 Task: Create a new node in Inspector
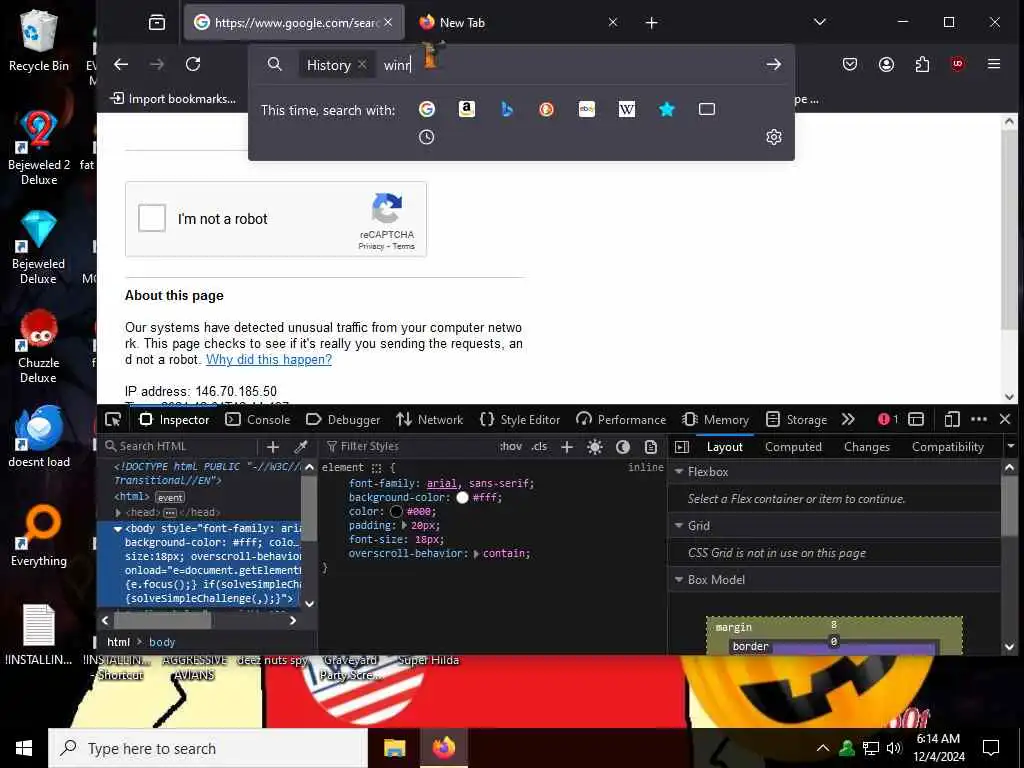click(x=273, y=447)
